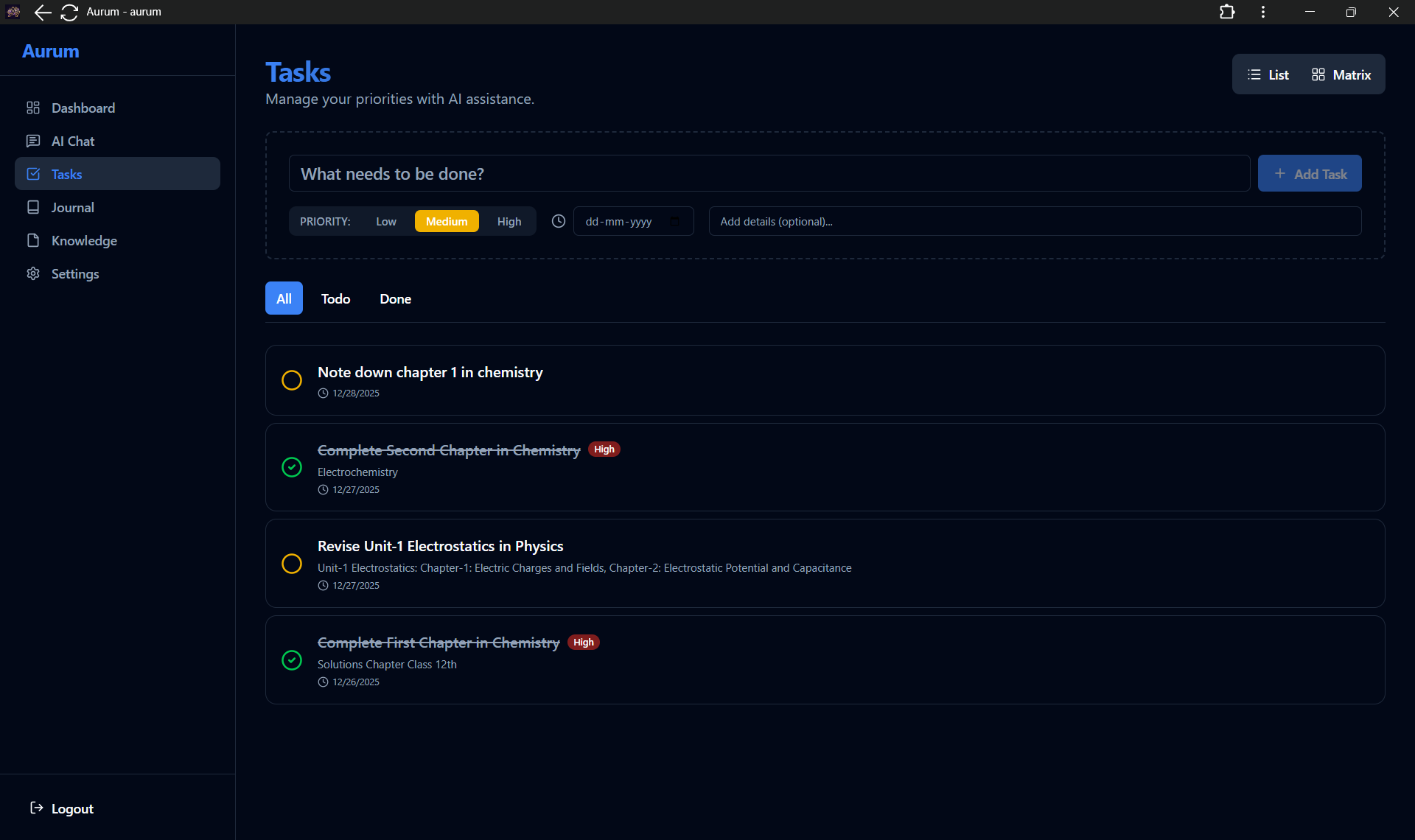Select High priority option
The image size is (1415, 840).
click(x=509, y=221)
